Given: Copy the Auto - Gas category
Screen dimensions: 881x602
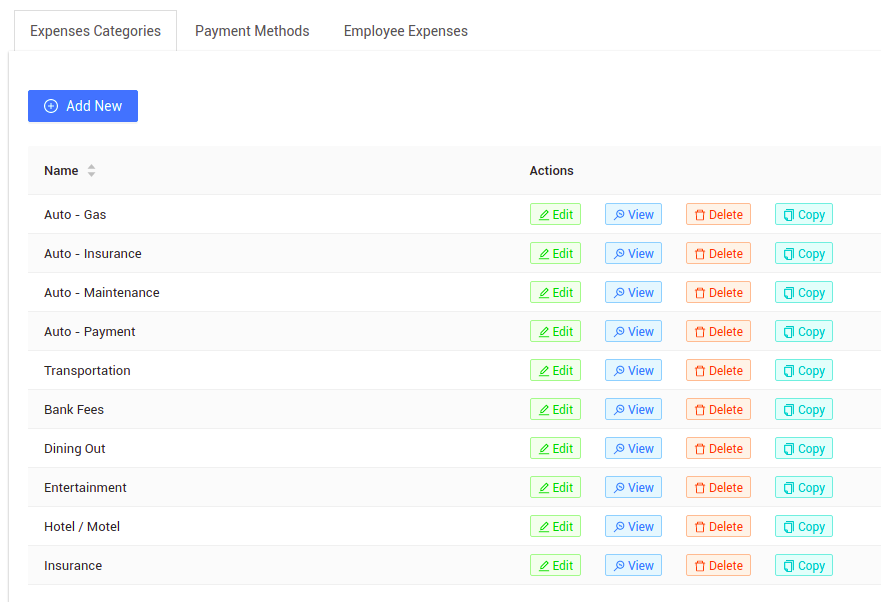Looking at the screenshot, I should (804, 215).
